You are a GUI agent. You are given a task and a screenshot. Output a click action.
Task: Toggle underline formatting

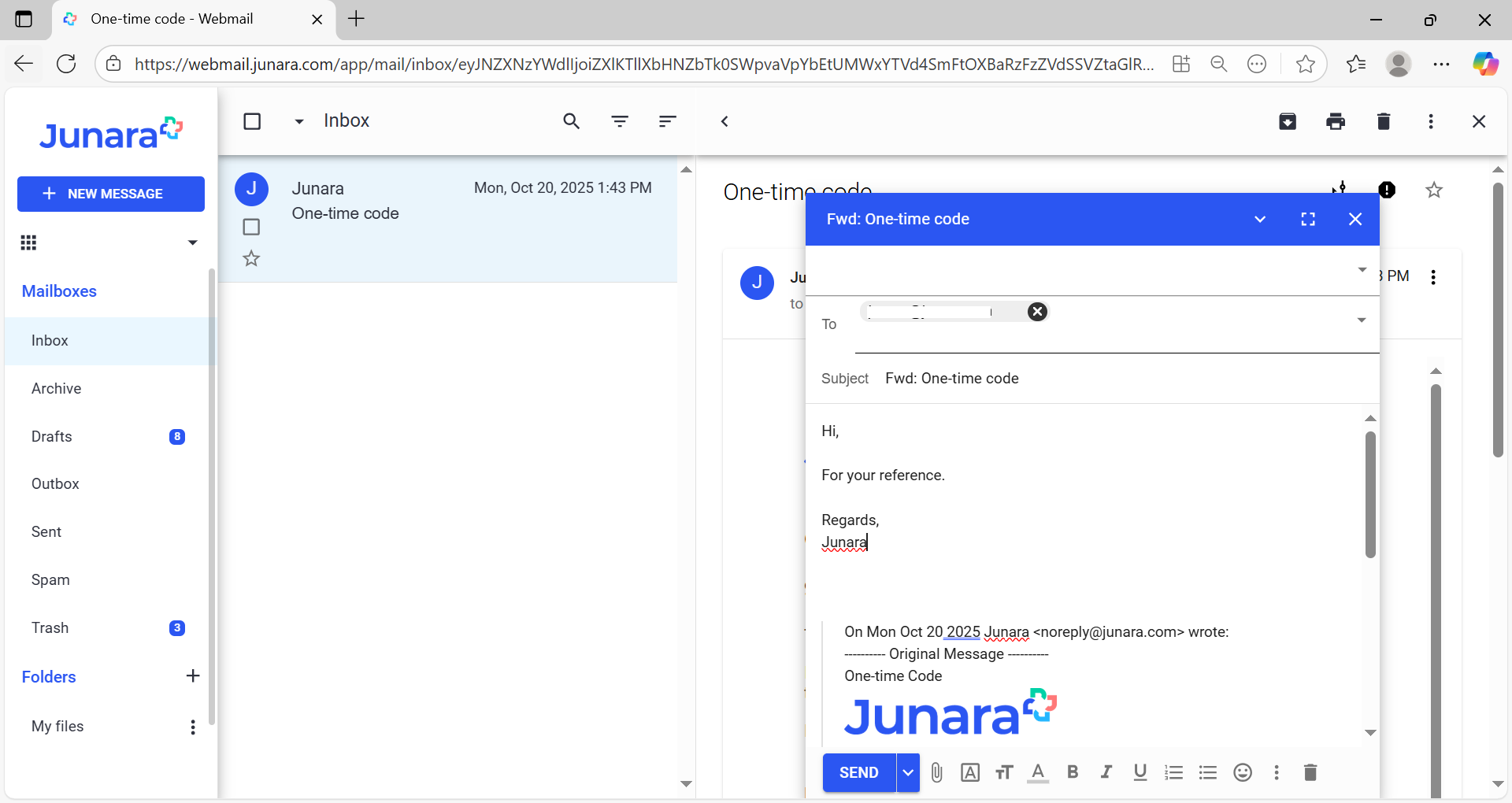click(x=1140, y=773)
